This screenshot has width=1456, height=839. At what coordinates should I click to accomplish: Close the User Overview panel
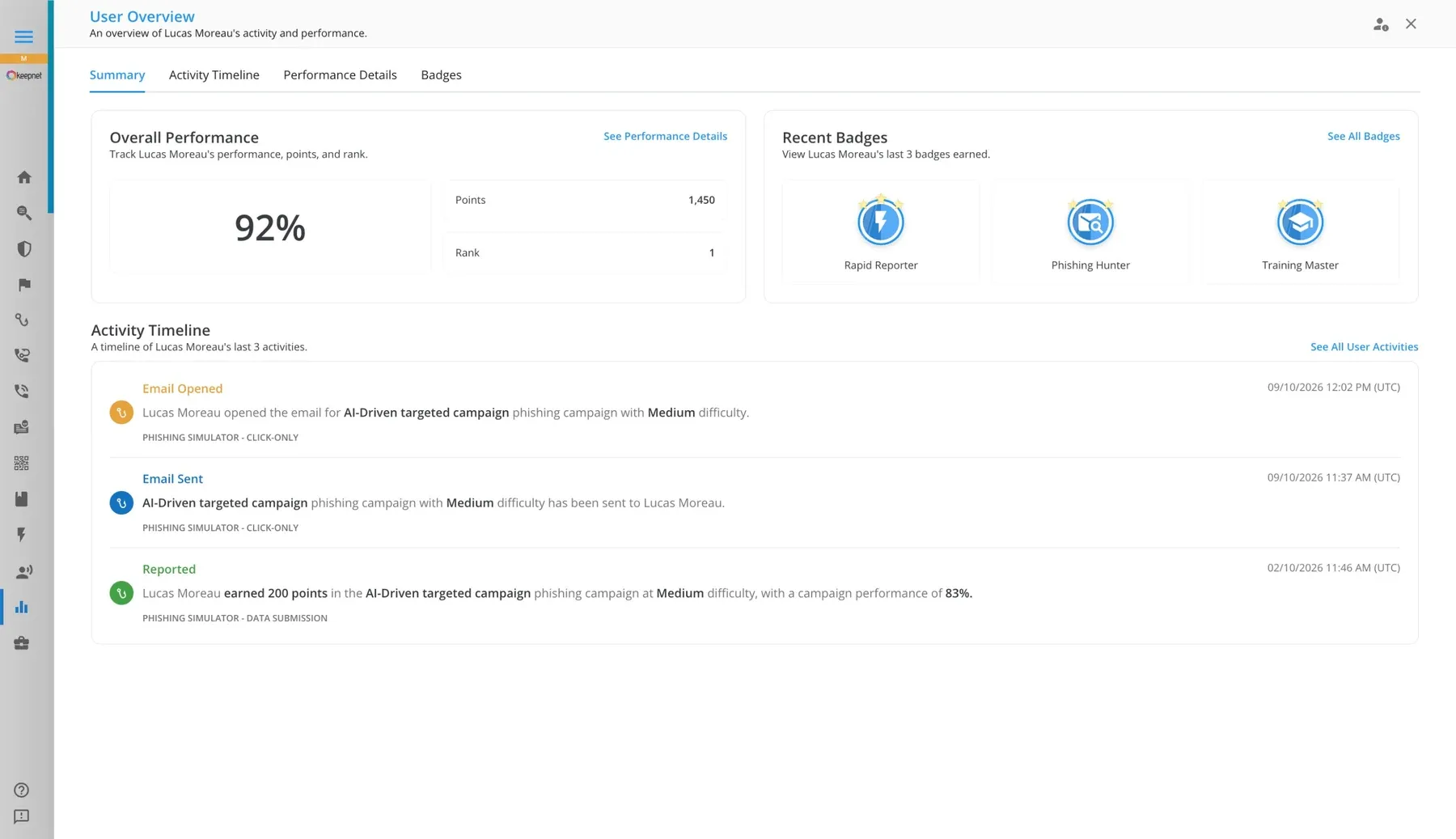pos(1411,24)
